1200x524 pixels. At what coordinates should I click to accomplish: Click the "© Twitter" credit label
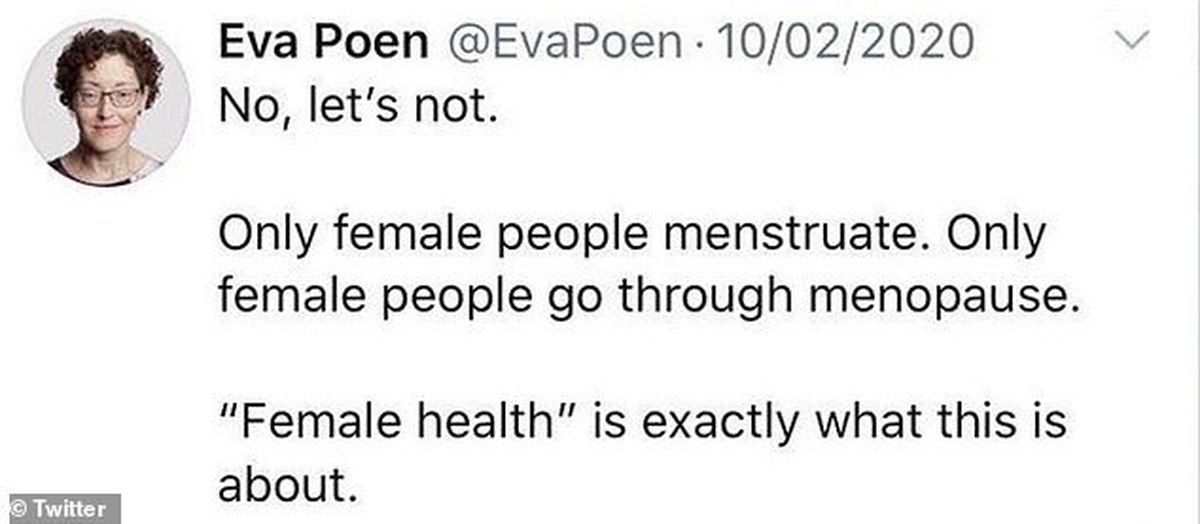pyautogui.click(x=60, y=508)
